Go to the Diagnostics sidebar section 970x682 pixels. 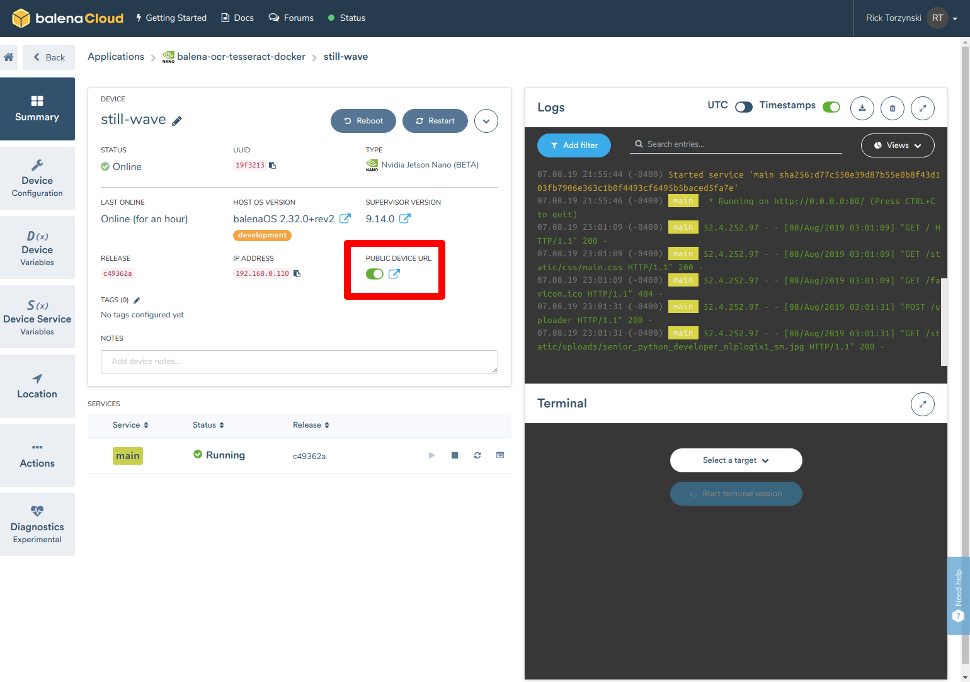click(37, 525)
